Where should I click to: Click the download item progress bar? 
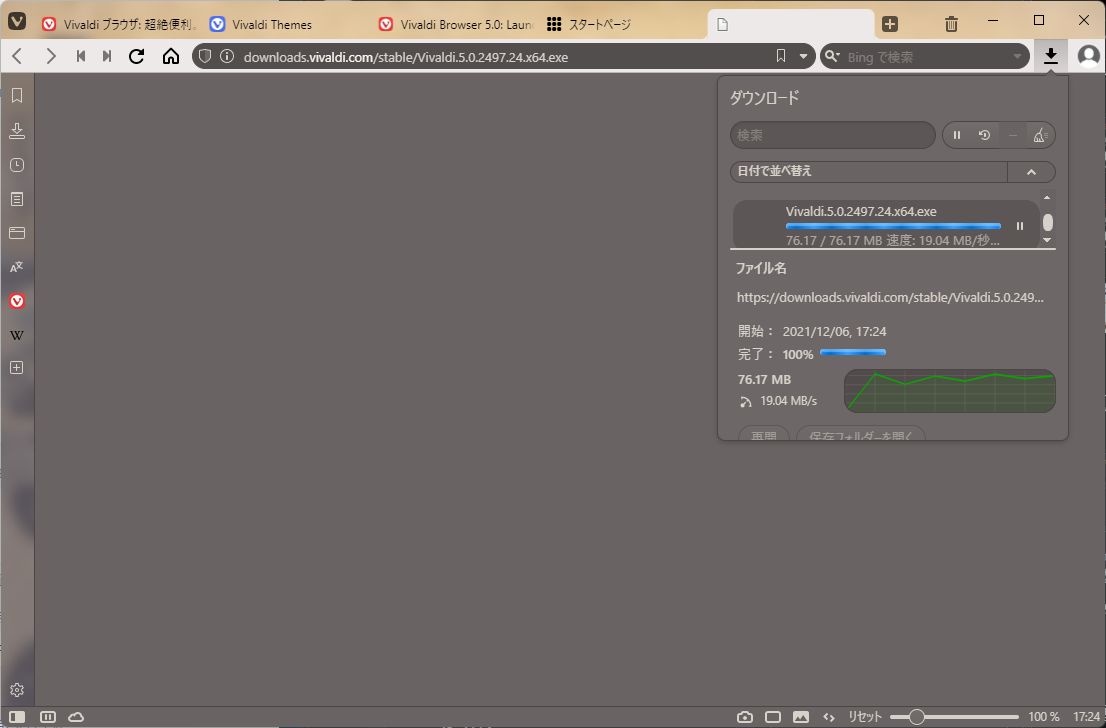893,226
